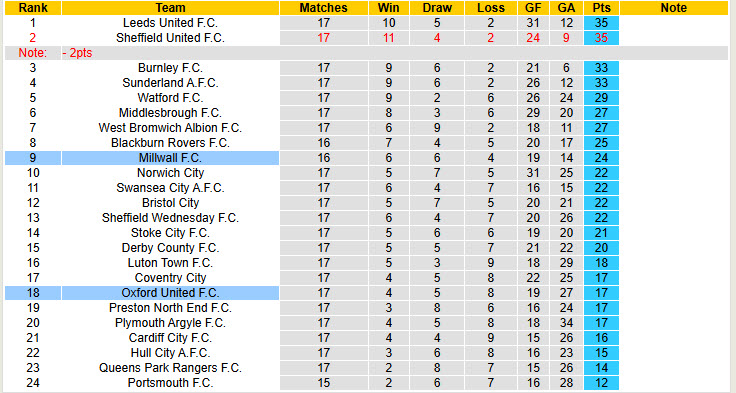Viewport: 736px width, 393px height.
Task: Open the Leeds United F.C. team link
Action: (x=170, y=23)
